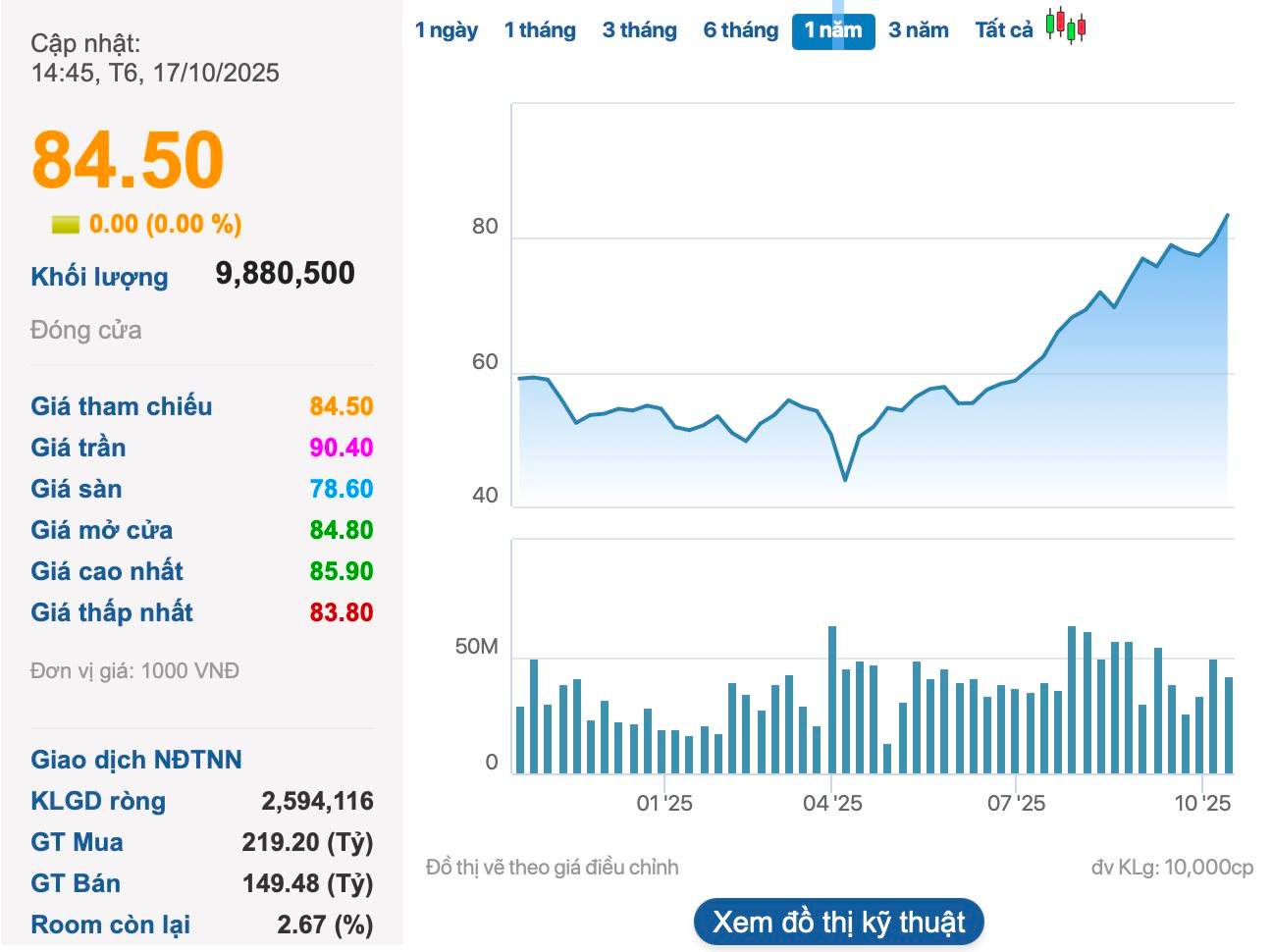
Task: Select remaining room value 2.67 (%)
Action: pos(326,925)
